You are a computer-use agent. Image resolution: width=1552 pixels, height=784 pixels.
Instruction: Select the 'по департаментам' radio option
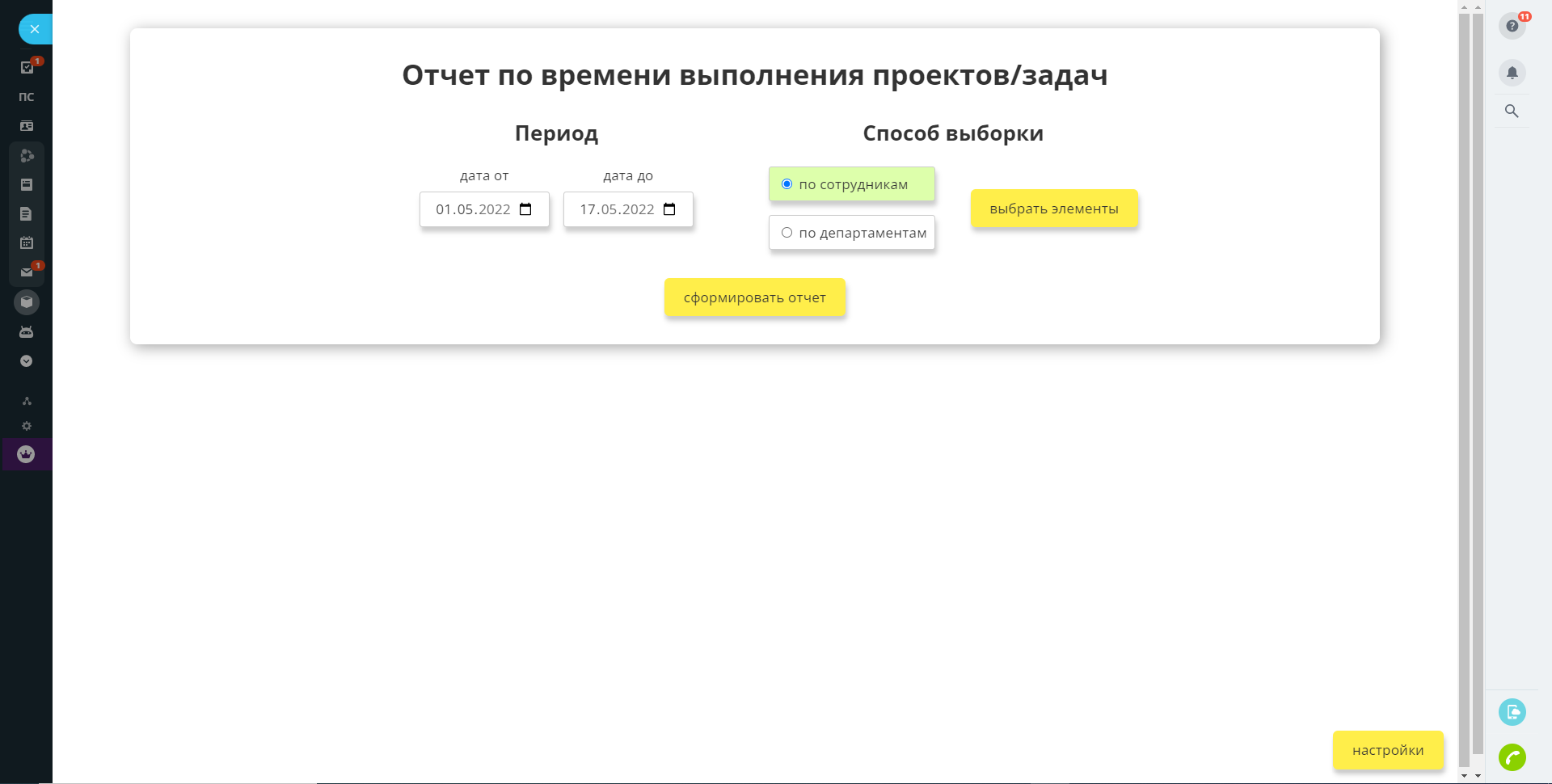[x=852, y=233]
